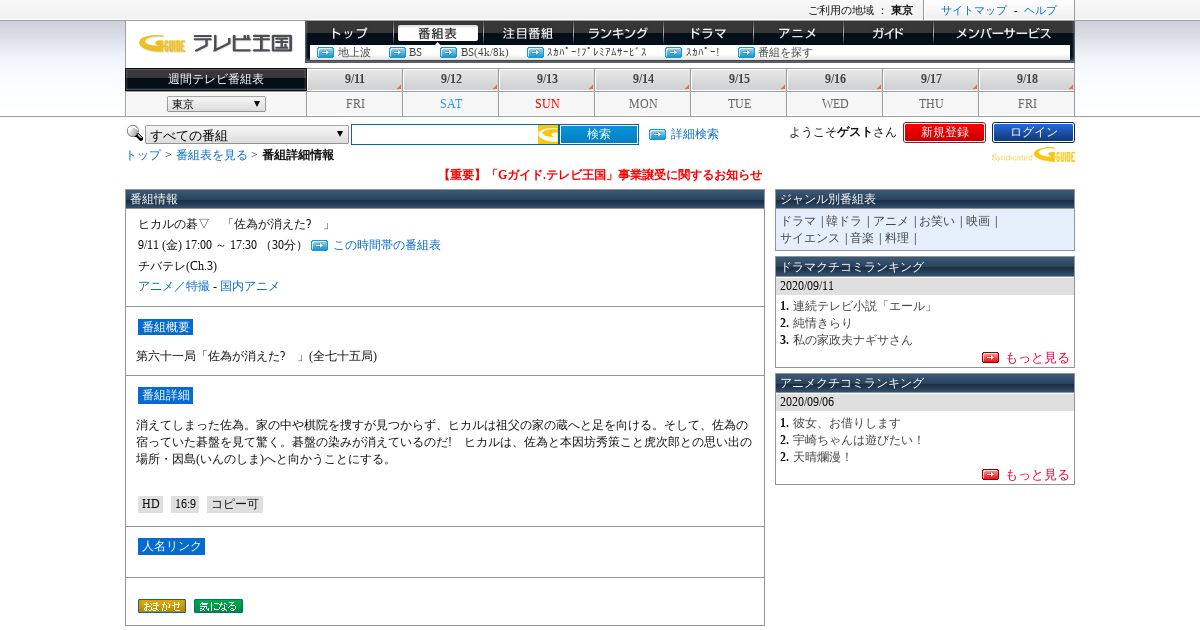1200x630 pixels.
Task: Open 純情きらり ranking entry
Action: (823, 323)
